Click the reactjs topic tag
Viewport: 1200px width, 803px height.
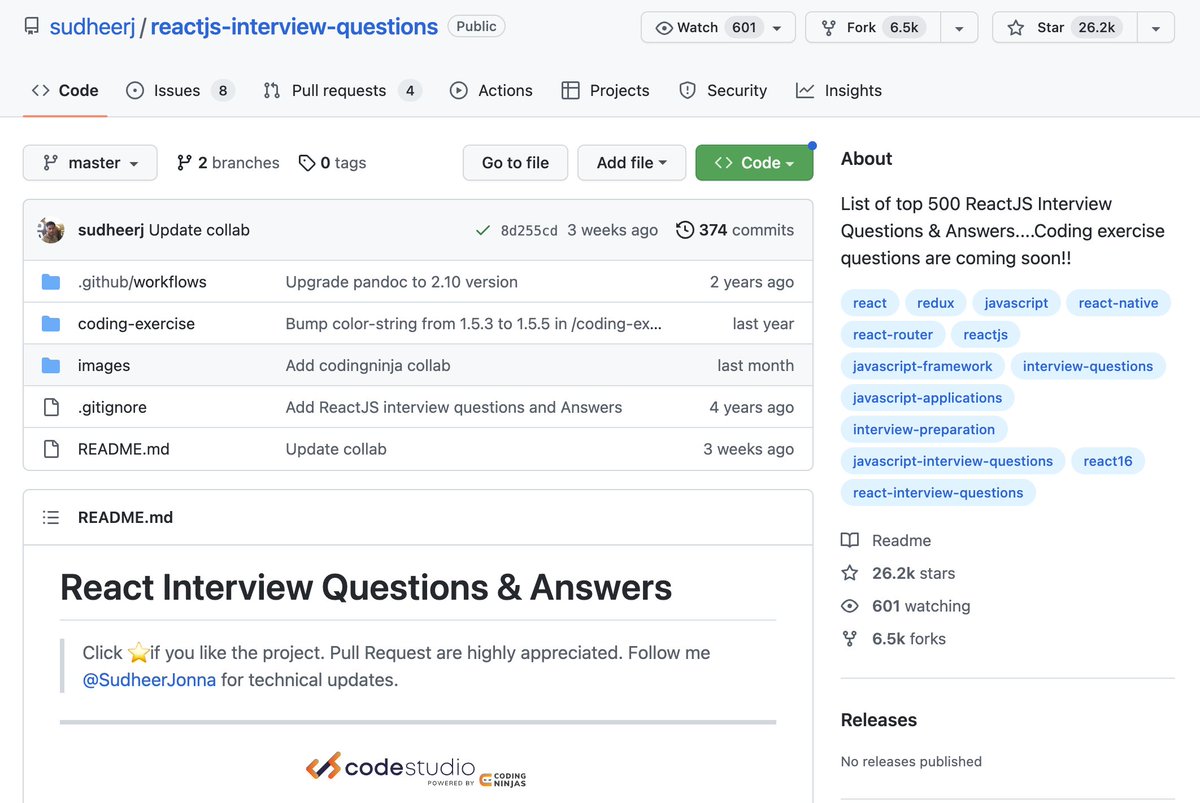click(x=986, y=335)
